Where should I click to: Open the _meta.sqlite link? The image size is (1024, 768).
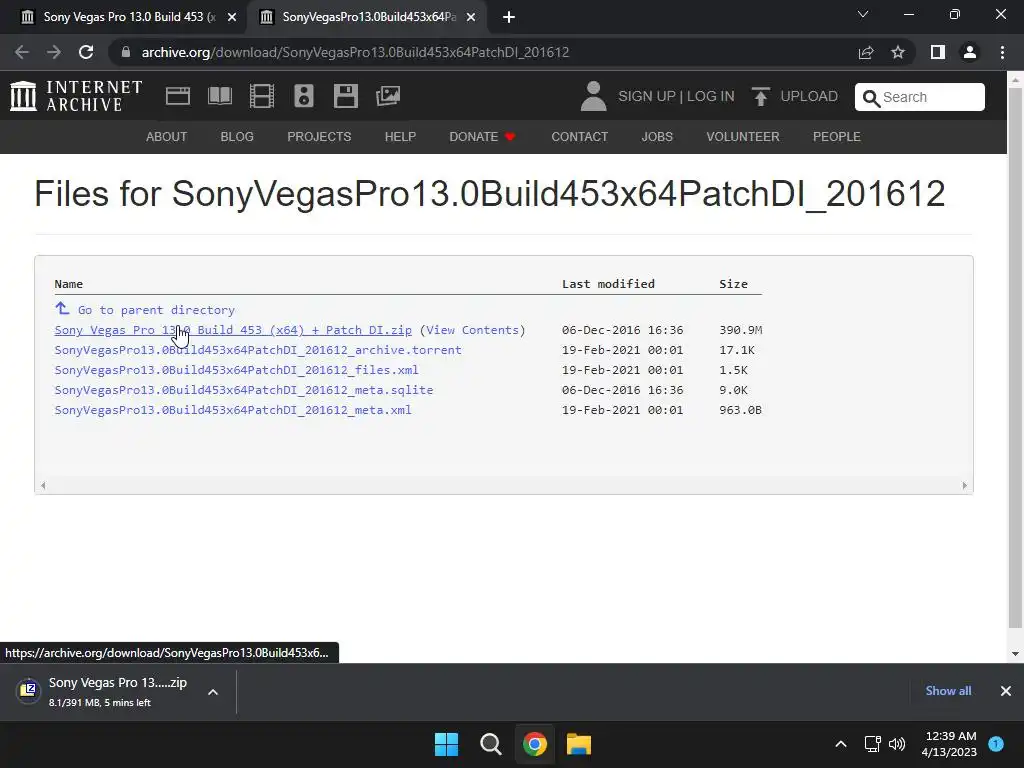click(x=244, y=390)
